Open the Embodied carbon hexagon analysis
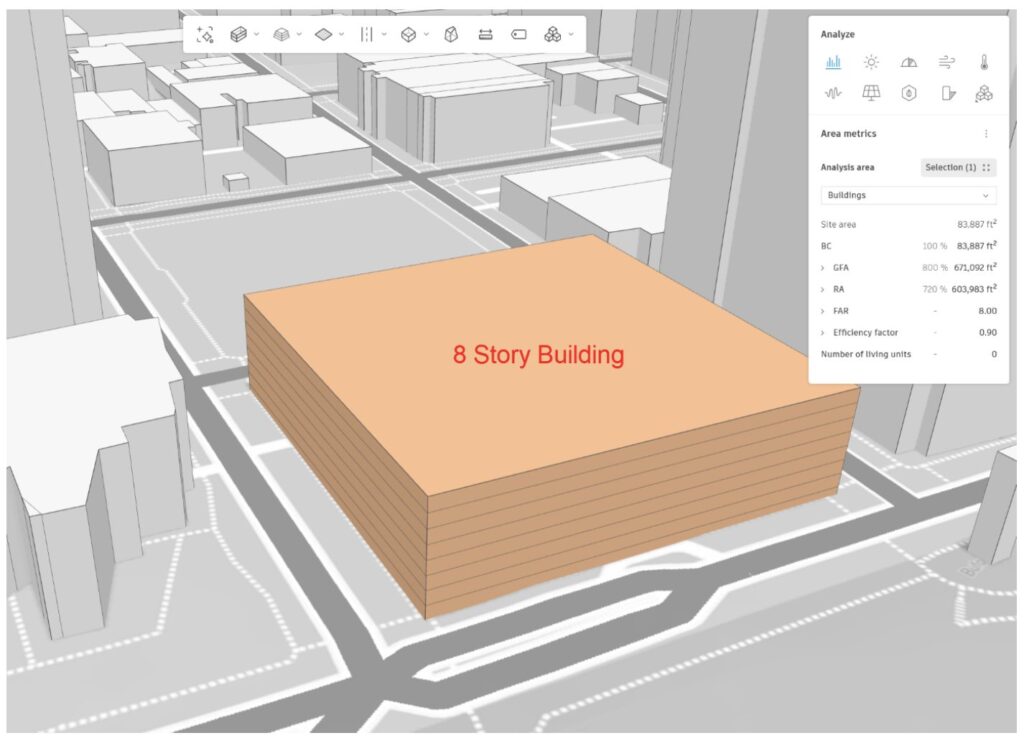Image resolution: width=1024 pixels, height=738 pixels. (x=908, y=93)
